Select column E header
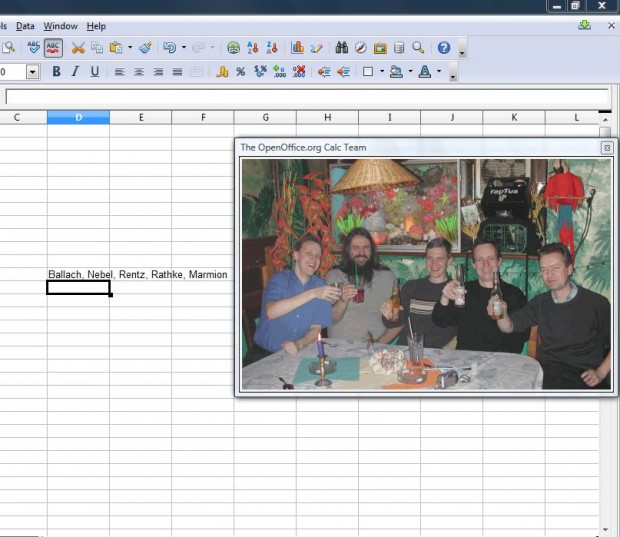620x537 pixels. (x=141, y=117)
